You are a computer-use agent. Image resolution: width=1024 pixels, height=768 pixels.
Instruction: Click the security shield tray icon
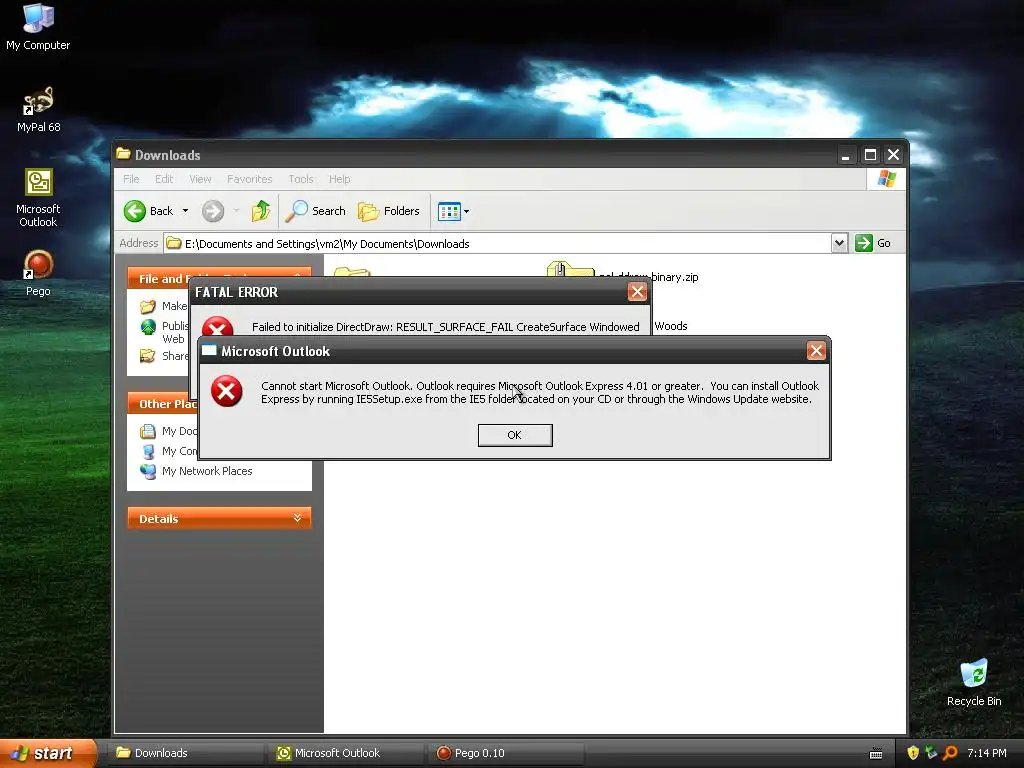[x=913, y=753]
